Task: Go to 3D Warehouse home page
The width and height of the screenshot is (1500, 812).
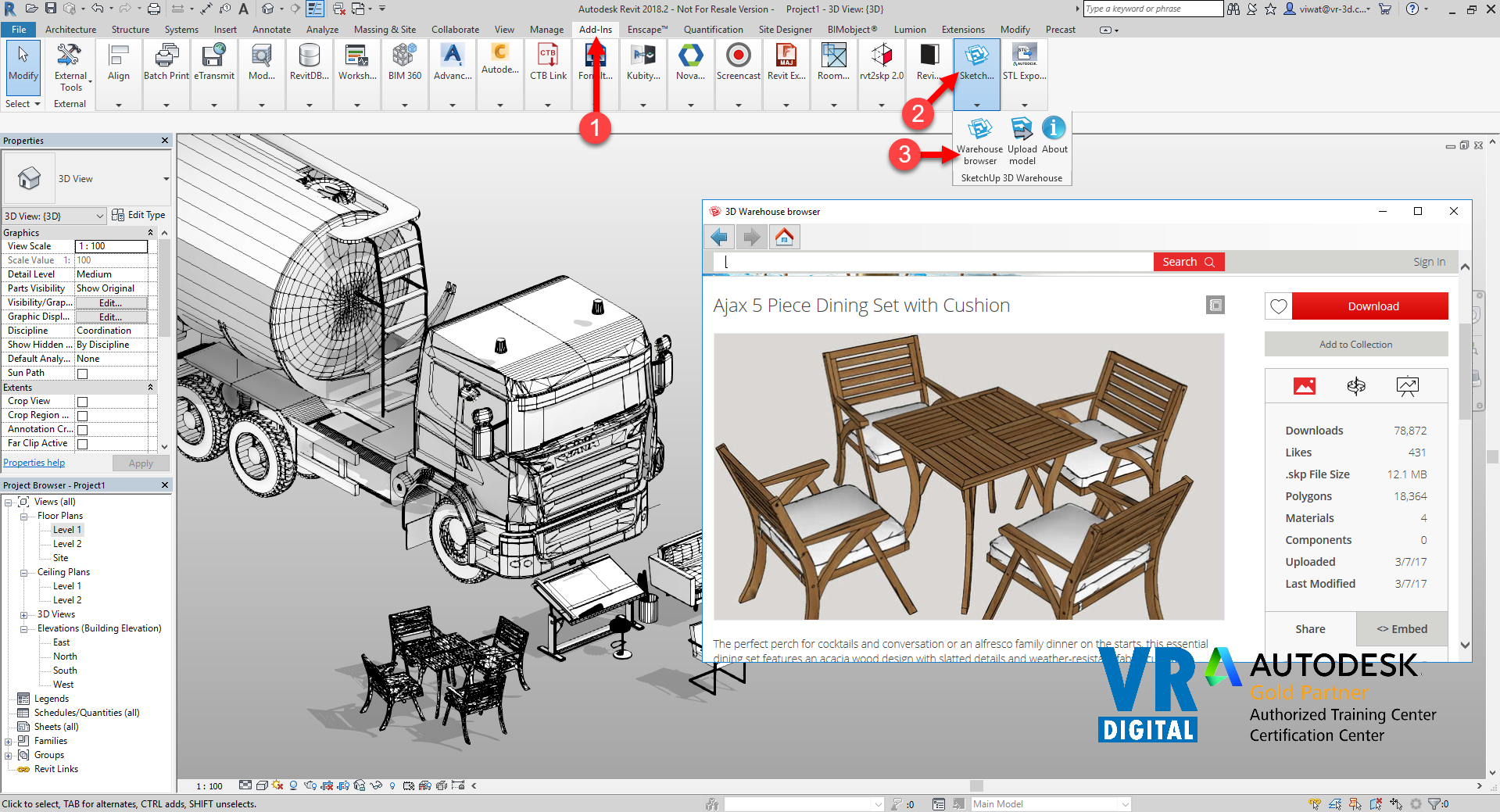Action: pyautogui.click(x=784, y=236)
